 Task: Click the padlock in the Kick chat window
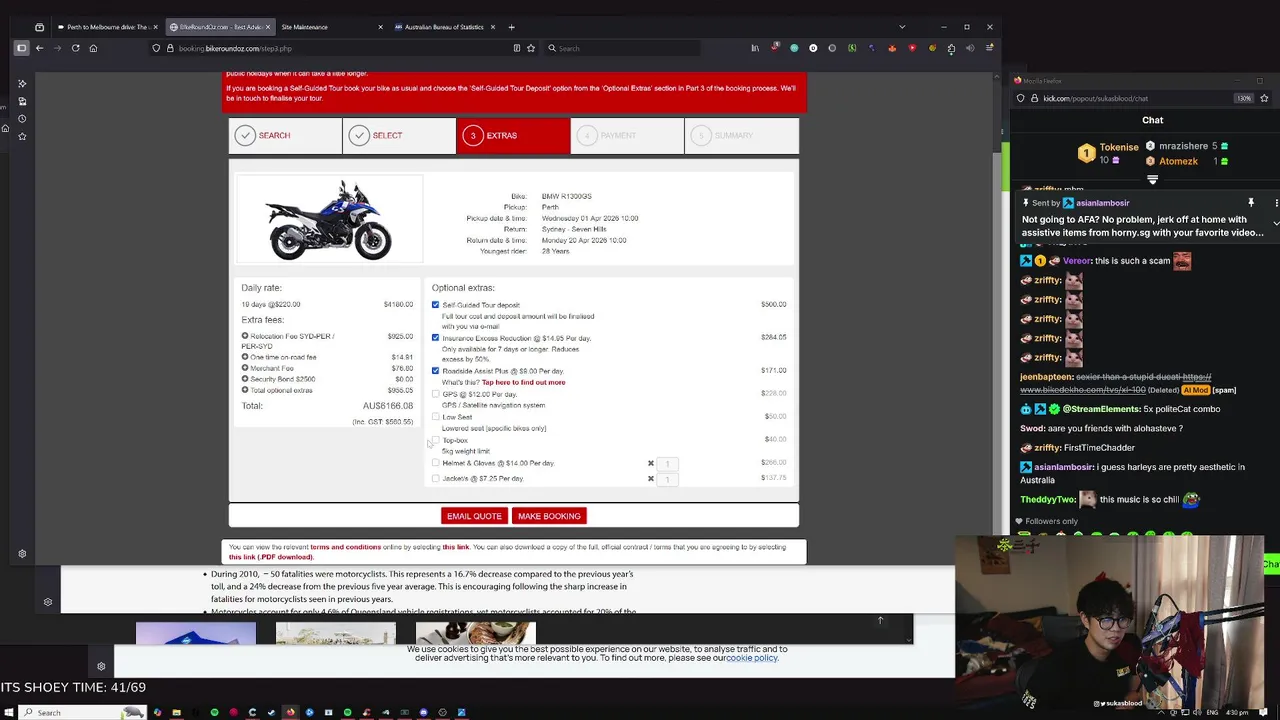coord(1034,98)
